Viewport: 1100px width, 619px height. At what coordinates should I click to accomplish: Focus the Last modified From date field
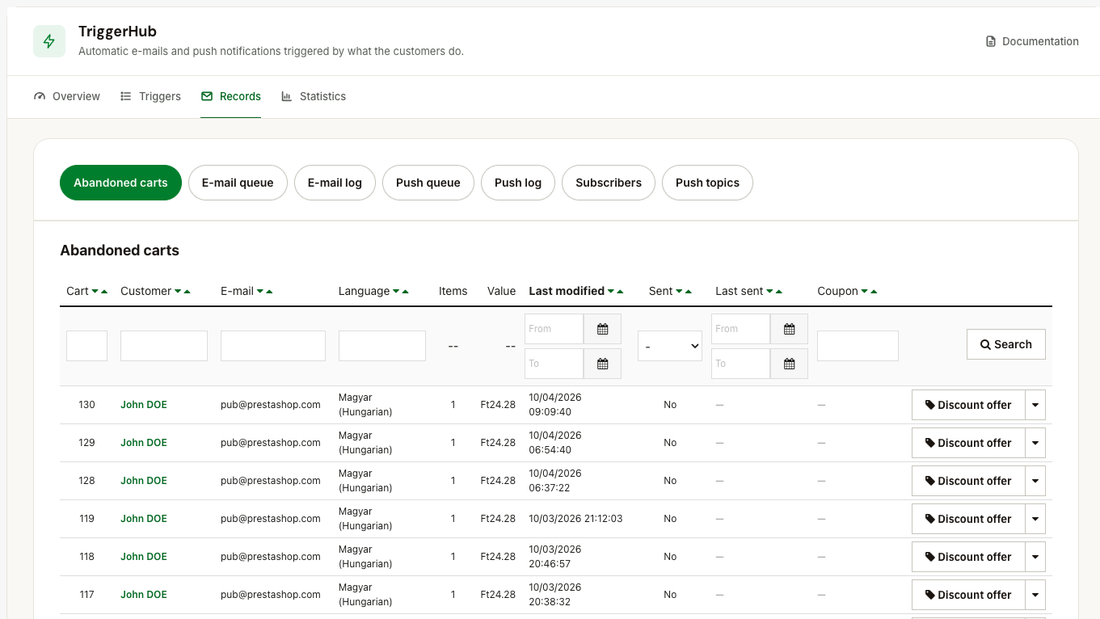[x=554, y=329]
